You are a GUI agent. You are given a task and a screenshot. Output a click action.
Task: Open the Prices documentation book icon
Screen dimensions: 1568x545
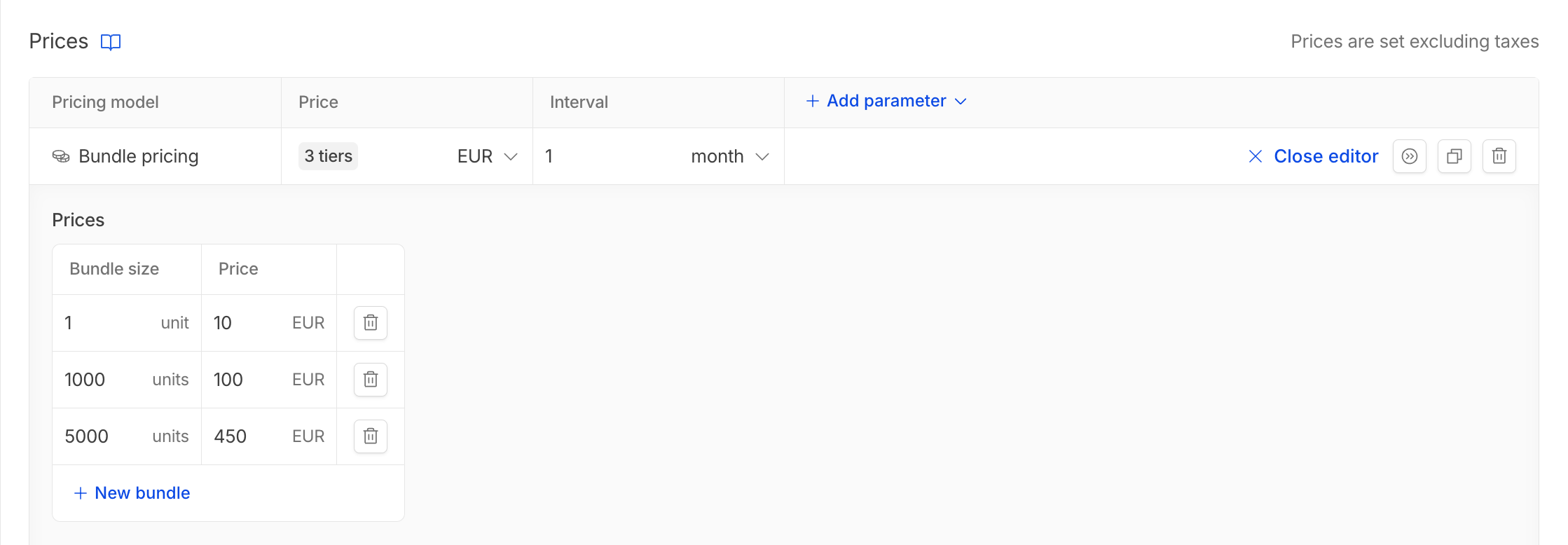coord(111,42)
